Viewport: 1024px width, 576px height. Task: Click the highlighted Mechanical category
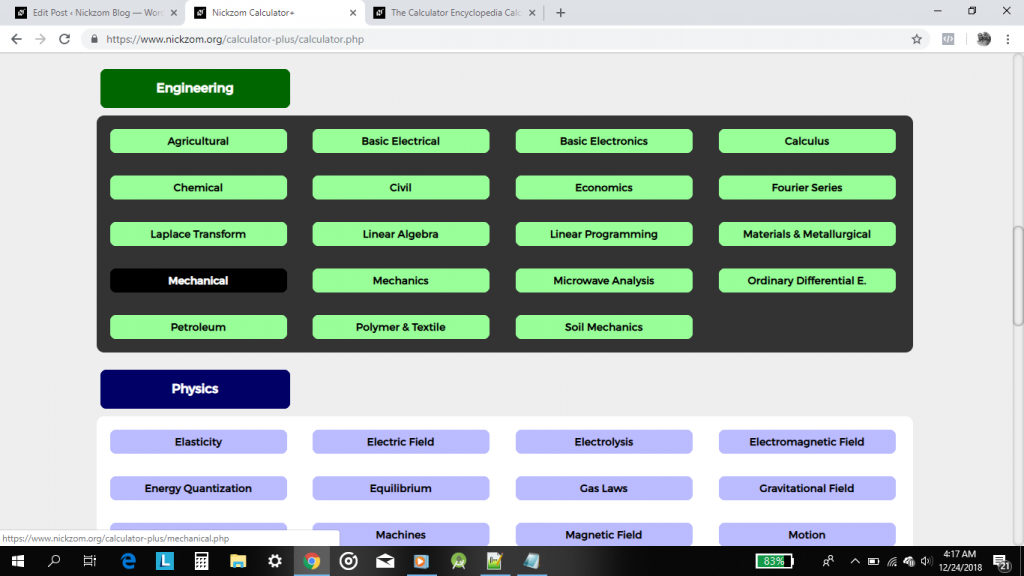(x=199, y=280)
